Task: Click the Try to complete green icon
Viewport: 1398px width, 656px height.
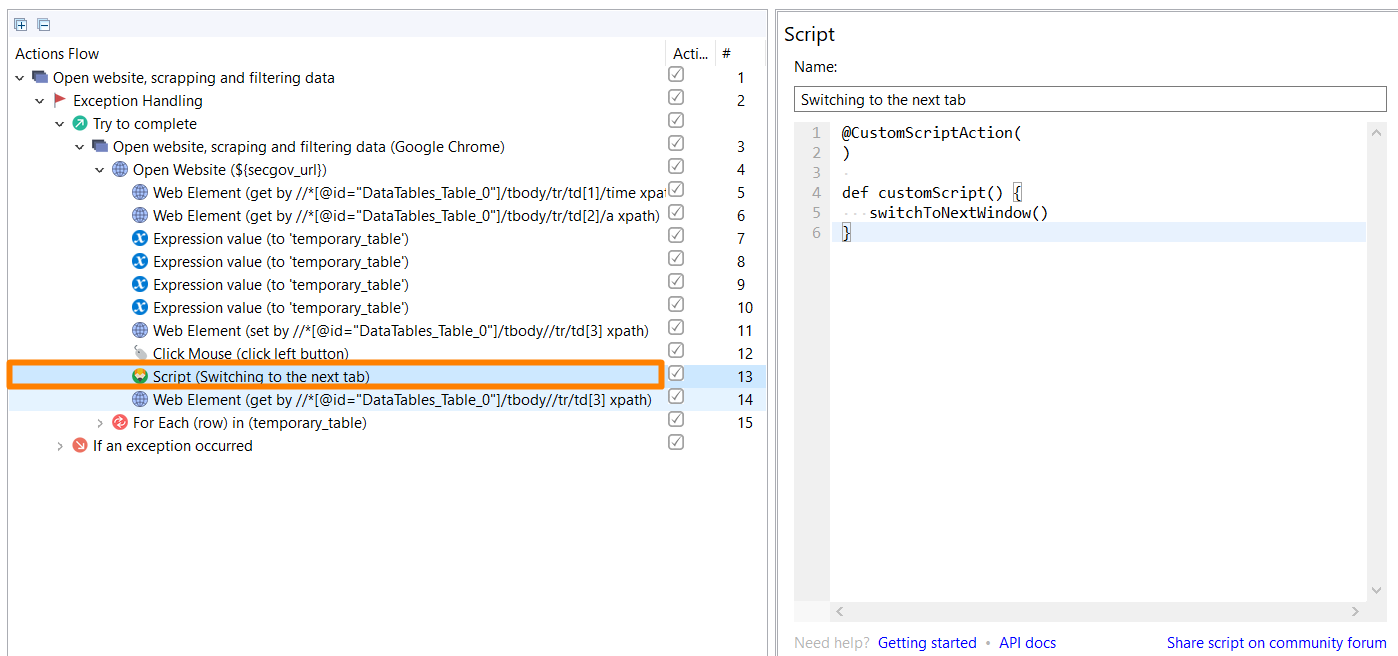Action: [x=80, y=123]
